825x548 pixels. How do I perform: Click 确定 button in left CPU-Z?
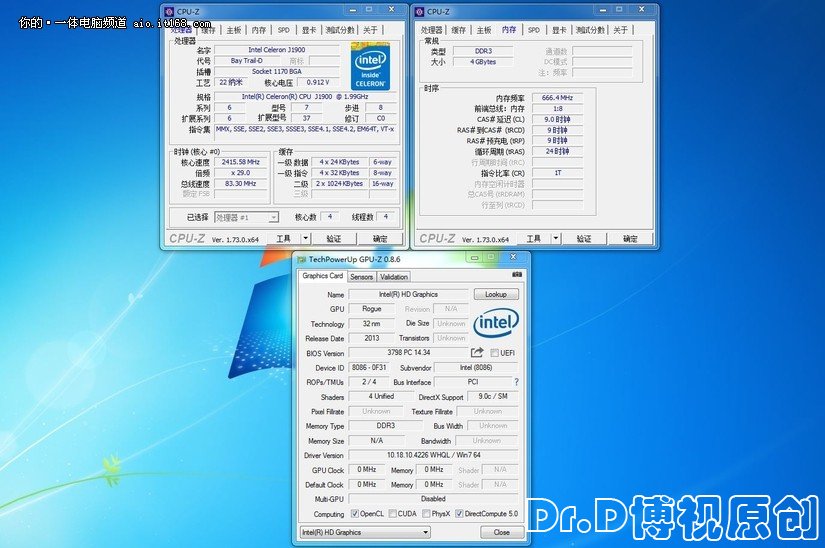tap(380, 238)
